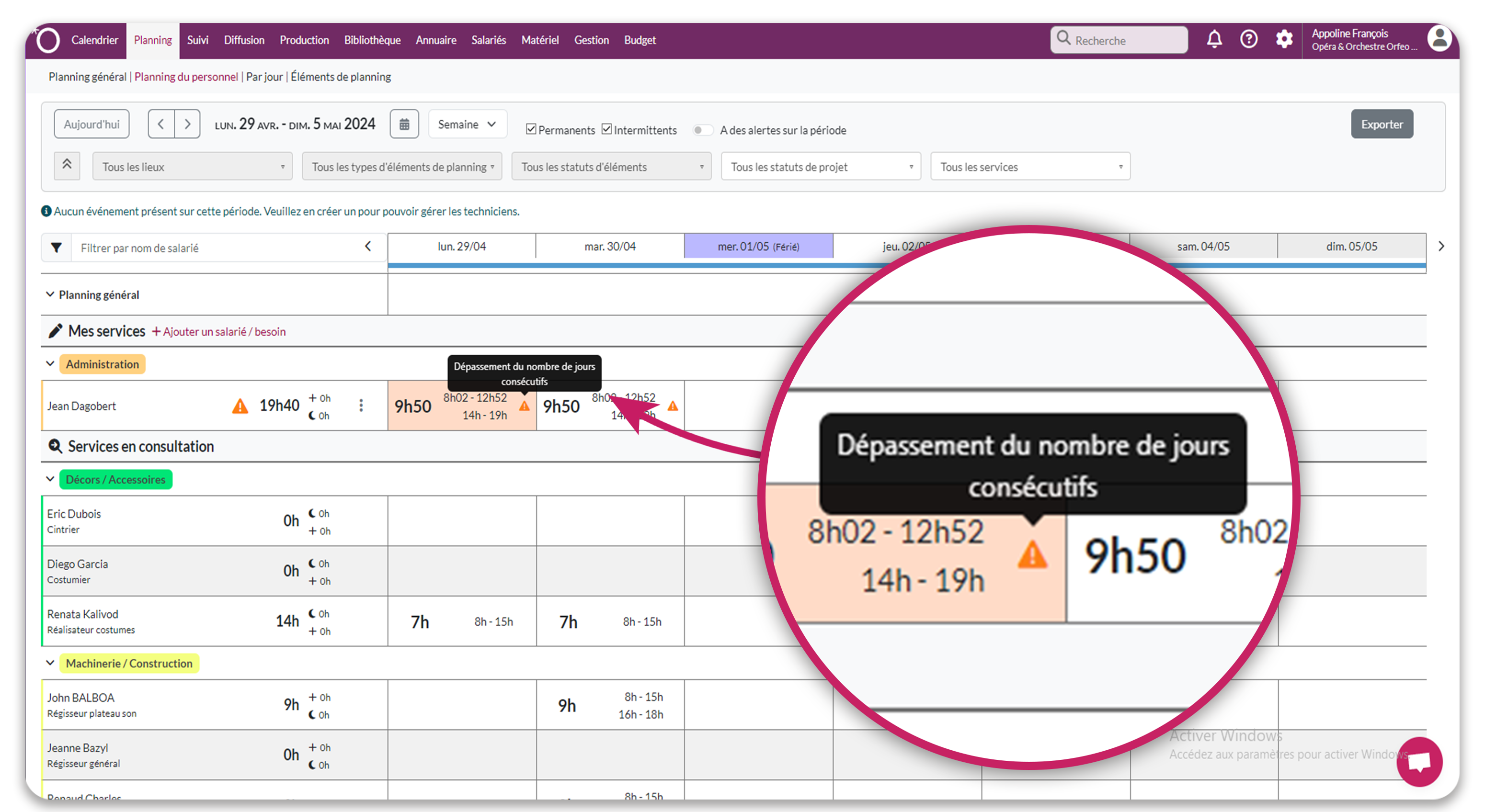Enable alerts on the period switch
This screenshot has height=812, width=1485.
tap(702, 130)
